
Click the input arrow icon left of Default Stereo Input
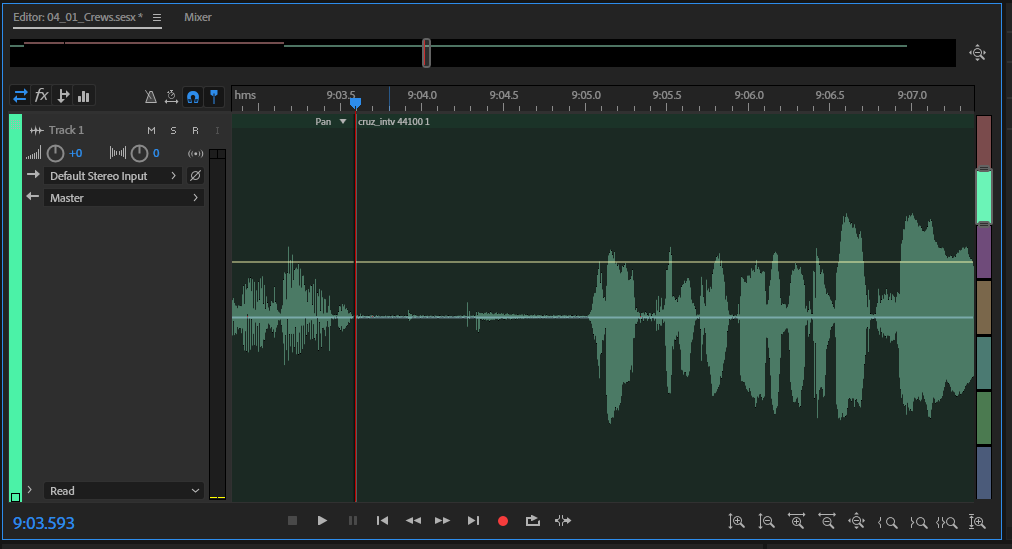coord(33,175)
